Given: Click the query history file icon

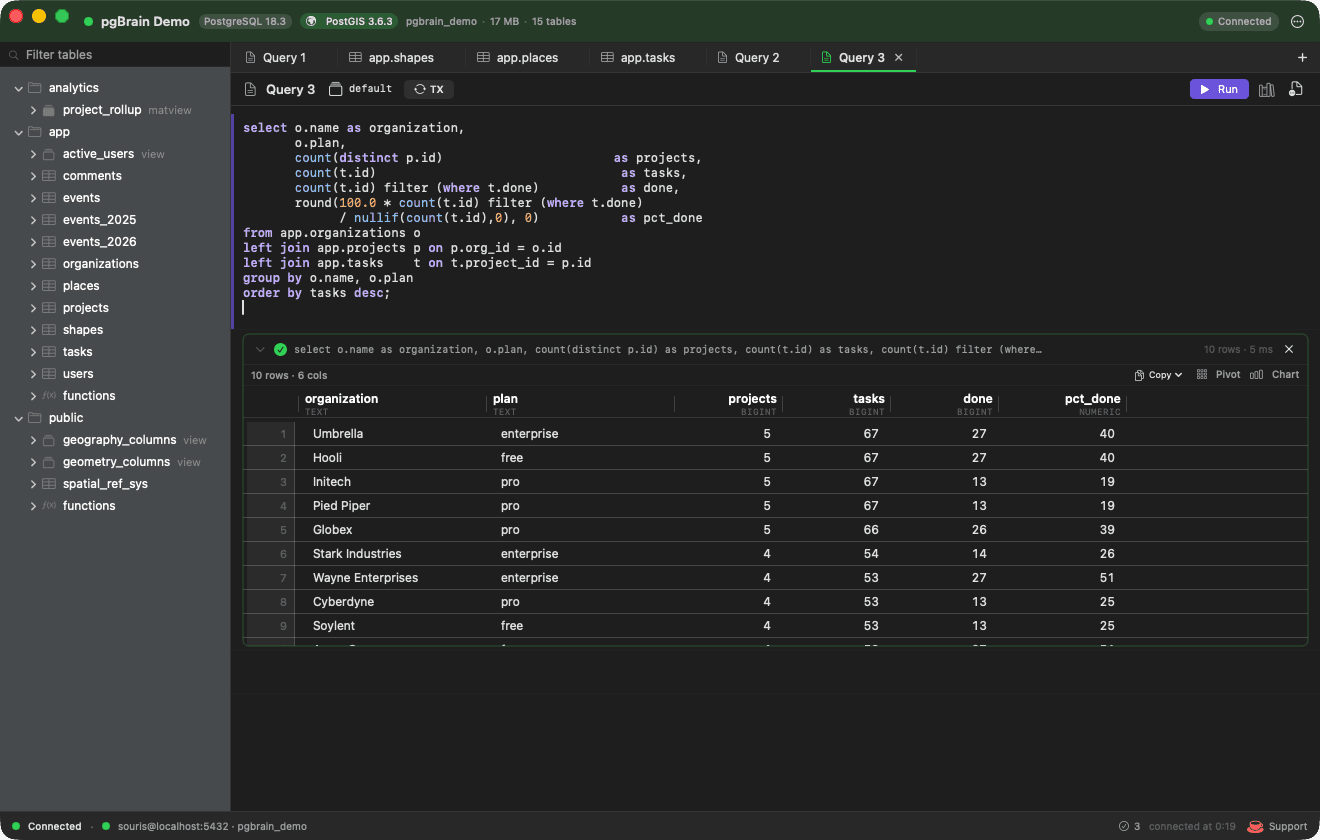Looking at the screenshot, I should (x=1296, y=89).
